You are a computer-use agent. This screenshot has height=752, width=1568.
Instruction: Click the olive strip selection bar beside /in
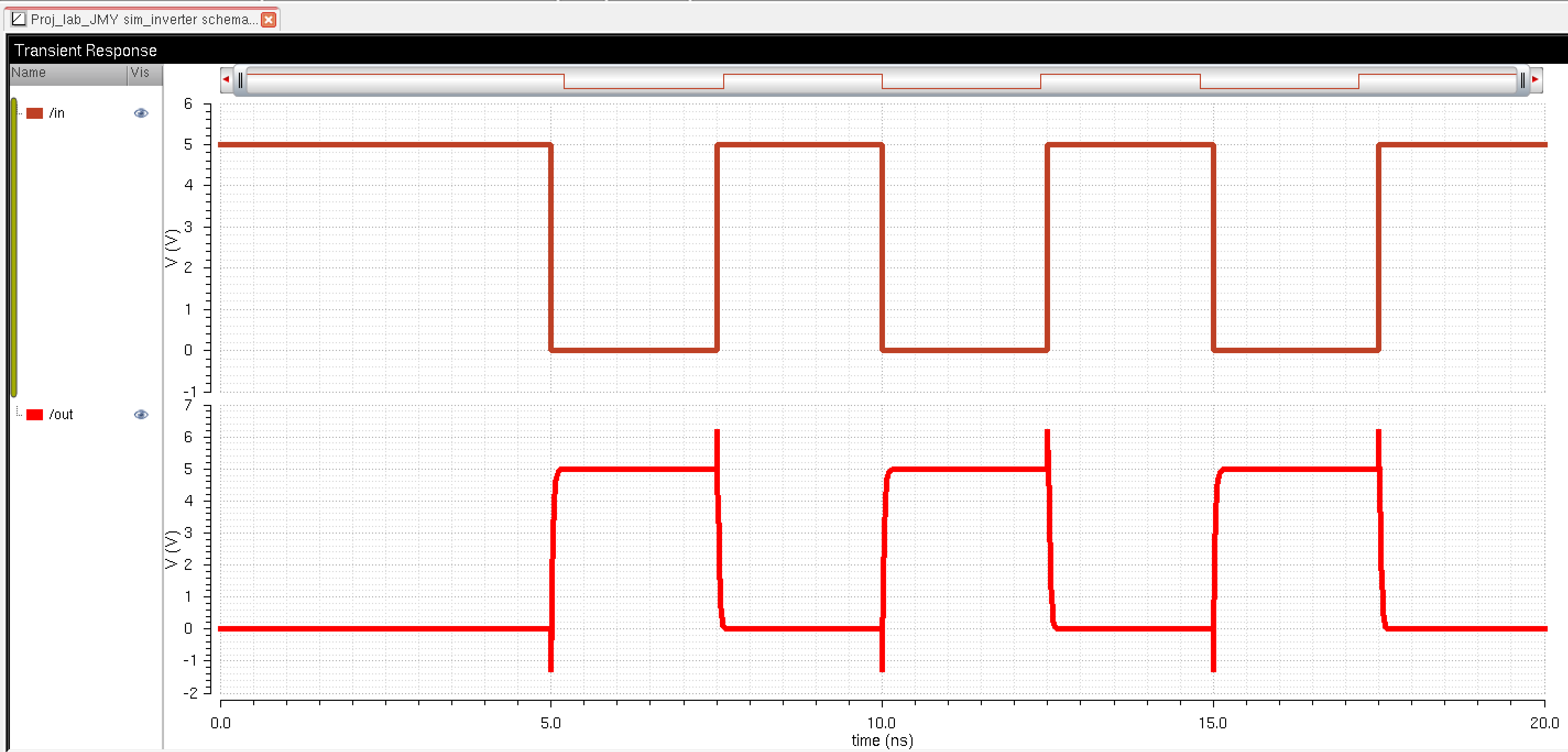tap(14, 246)
